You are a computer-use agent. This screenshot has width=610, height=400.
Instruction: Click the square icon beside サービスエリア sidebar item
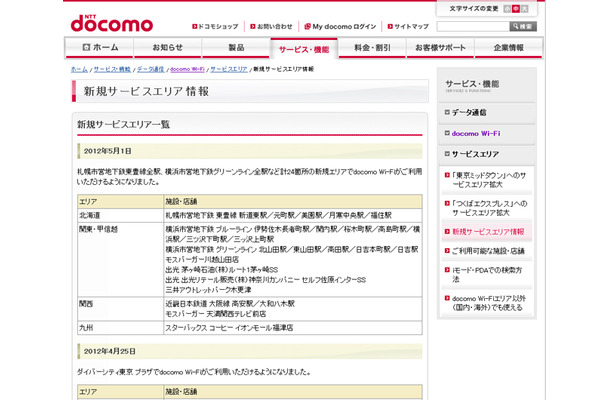click(447, 154)
